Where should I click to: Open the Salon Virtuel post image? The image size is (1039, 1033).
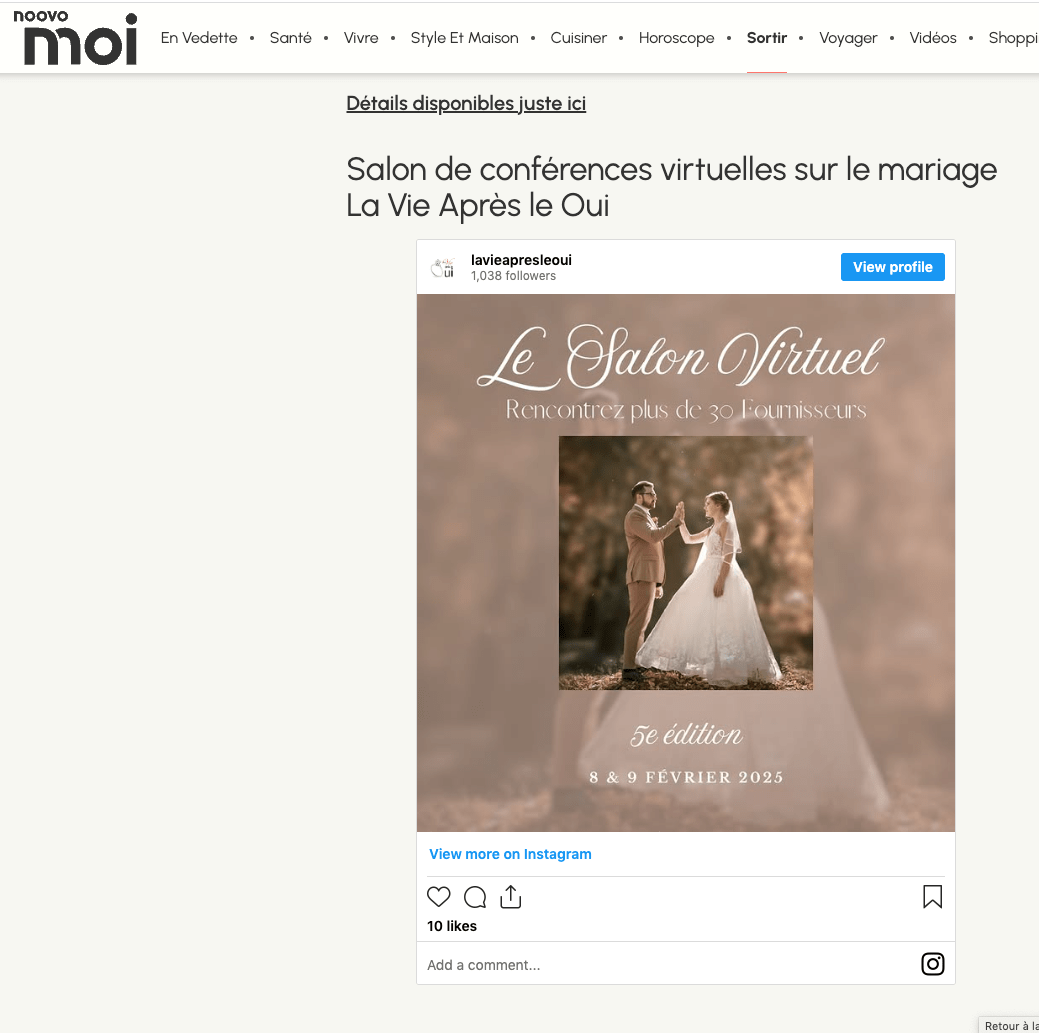click(686, 563)
